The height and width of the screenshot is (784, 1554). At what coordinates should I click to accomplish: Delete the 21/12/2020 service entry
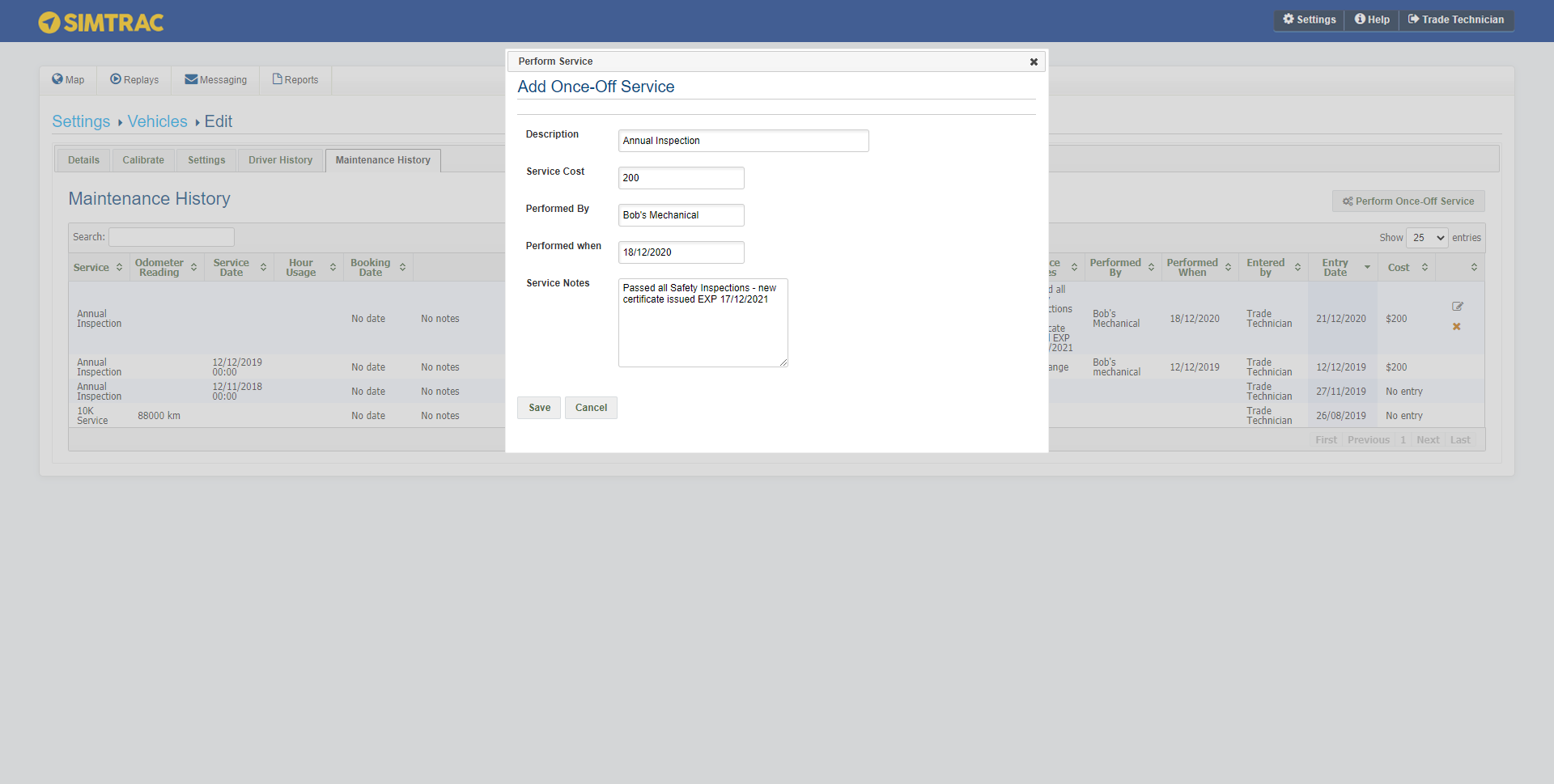point(1457,327)
